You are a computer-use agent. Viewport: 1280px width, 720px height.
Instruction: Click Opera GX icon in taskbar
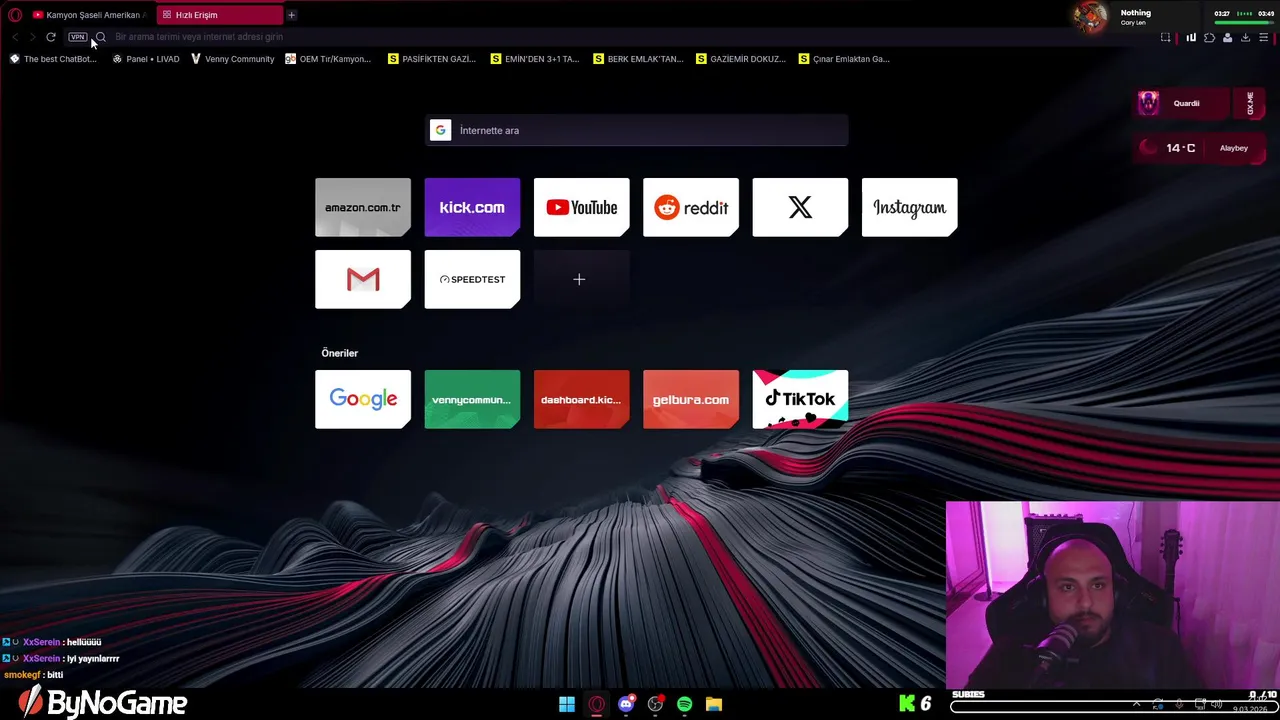click(x=597, y=704)
